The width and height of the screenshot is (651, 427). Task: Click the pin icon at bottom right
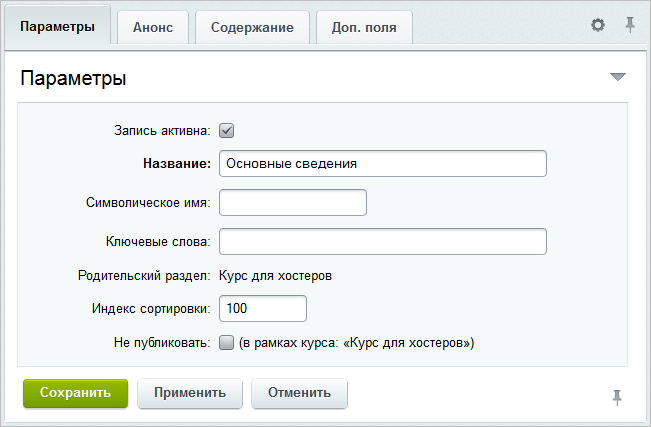(617, 397)
